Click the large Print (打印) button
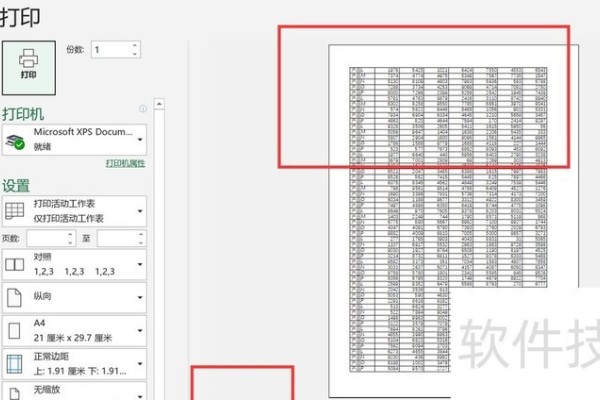 tap(29, 68)
